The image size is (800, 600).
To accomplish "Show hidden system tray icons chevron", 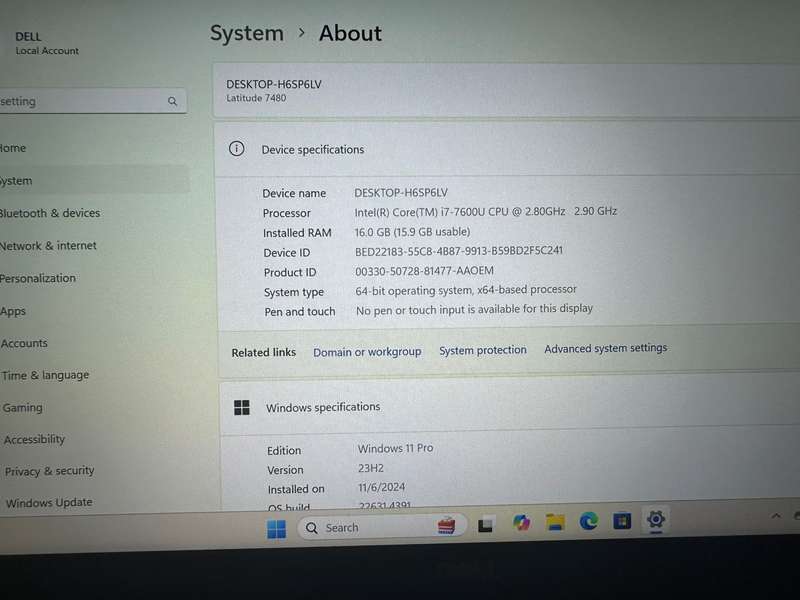I will click(776, 516).
